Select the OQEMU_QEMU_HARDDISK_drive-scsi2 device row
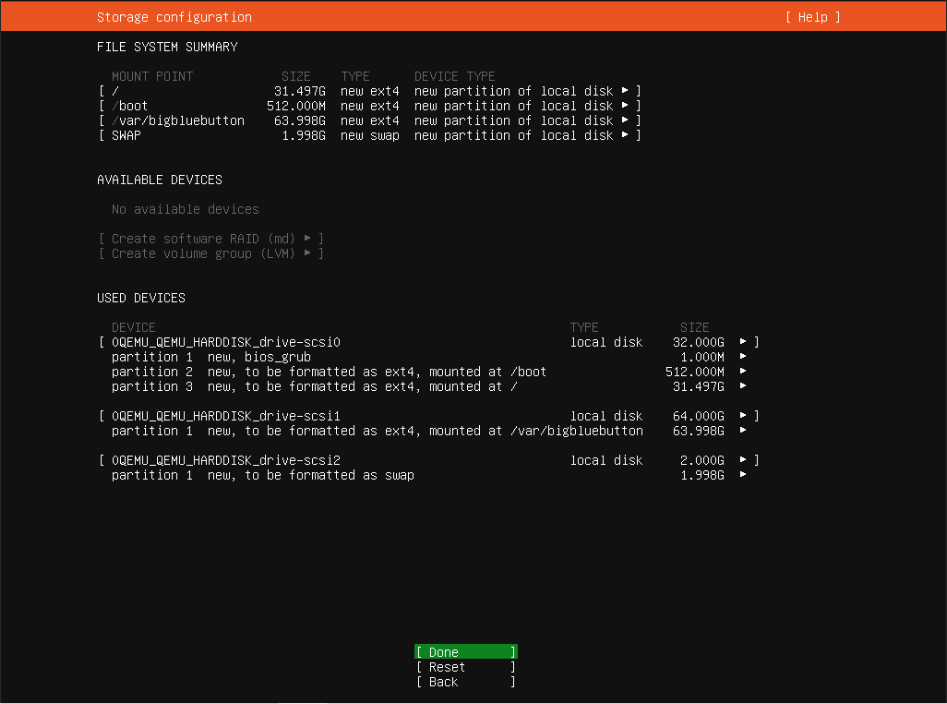This screenshot has width=947, height=704. pos(226,460)
